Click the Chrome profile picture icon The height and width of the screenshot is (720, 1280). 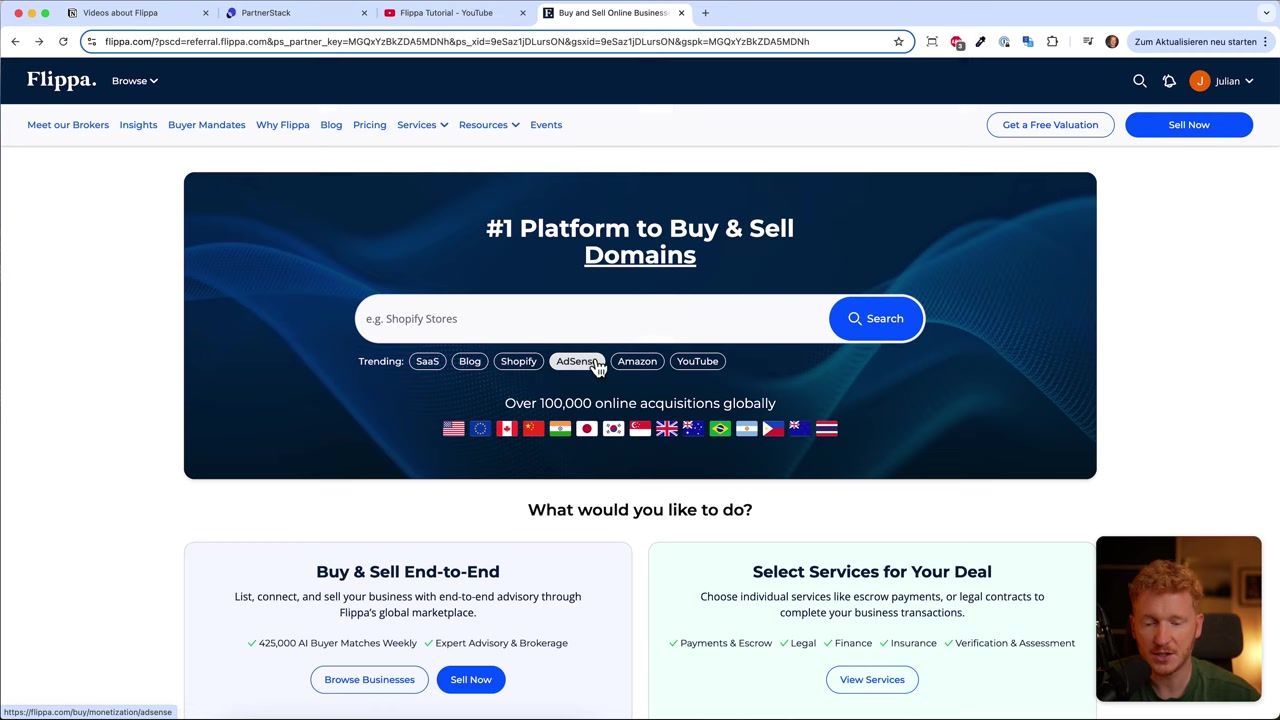tap(1112, 41)
